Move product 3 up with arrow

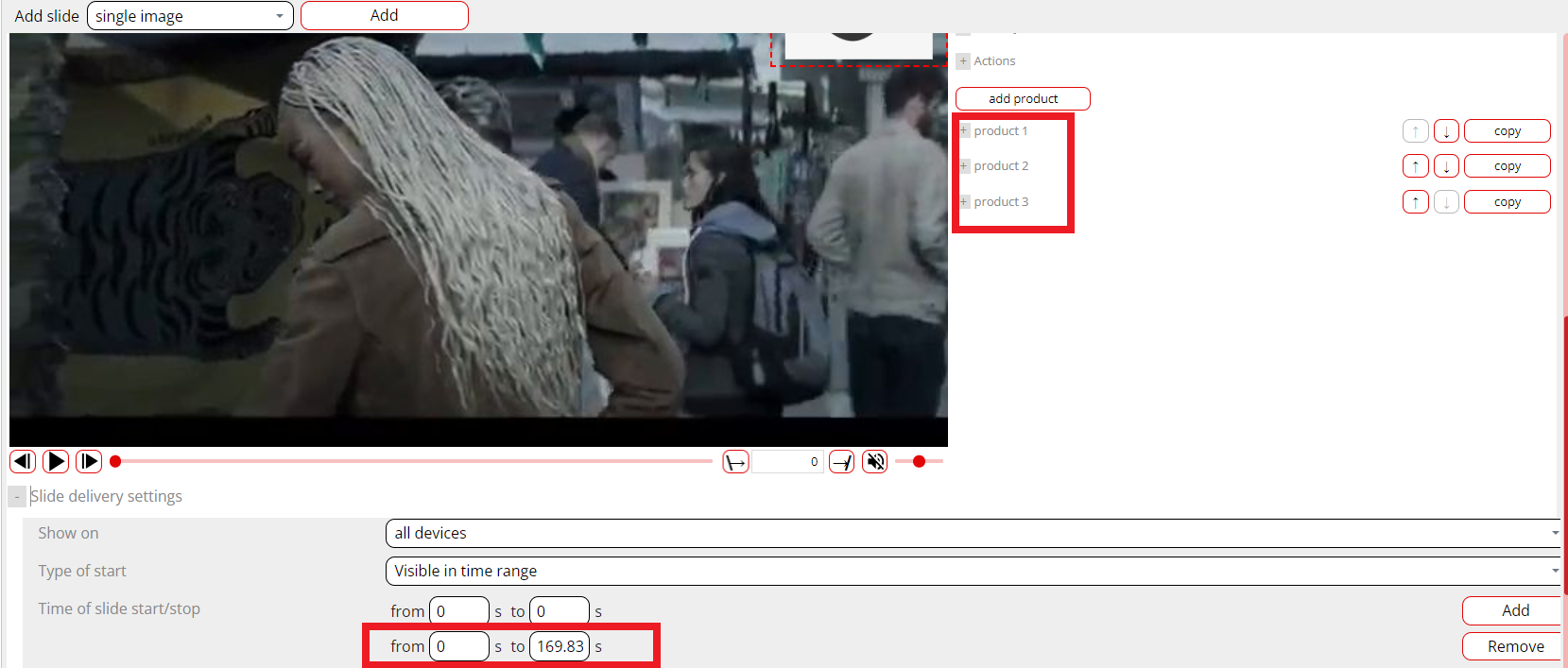tap(1415, 202)
